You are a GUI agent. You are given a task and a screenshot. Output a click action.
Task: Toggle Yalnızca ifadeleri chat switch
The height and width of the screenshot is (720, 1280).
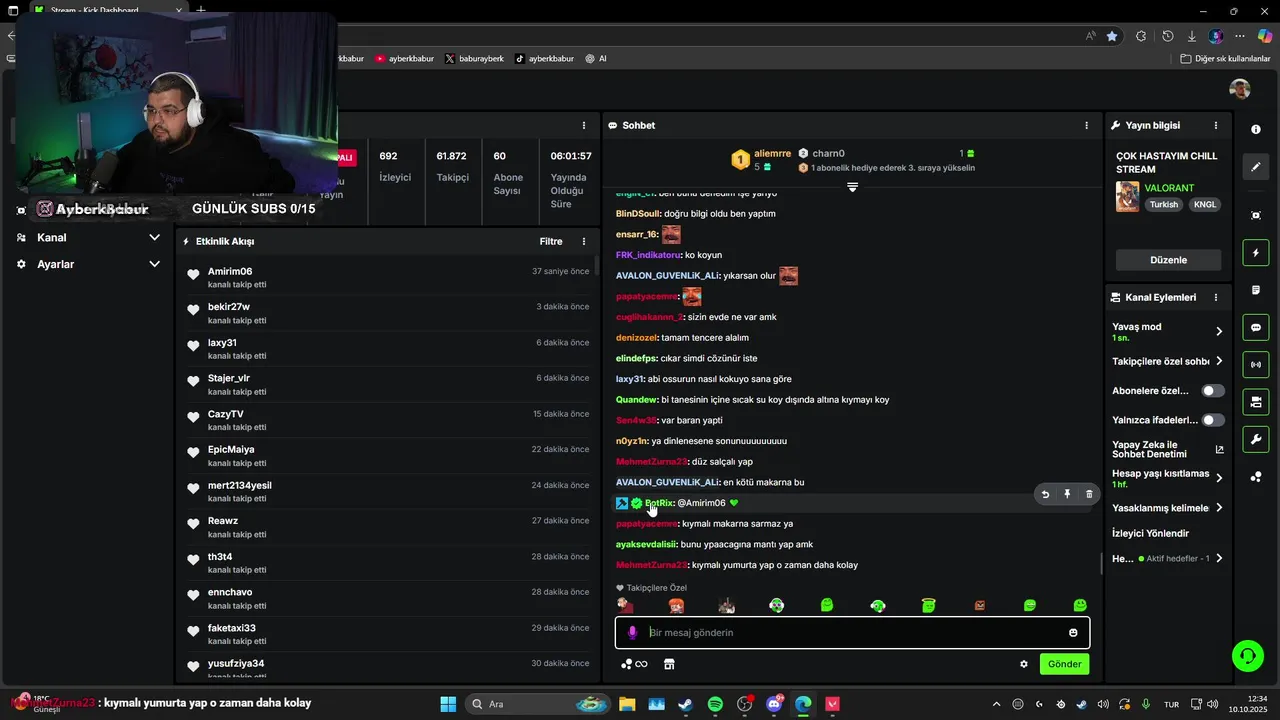[x=1213, y=420]
